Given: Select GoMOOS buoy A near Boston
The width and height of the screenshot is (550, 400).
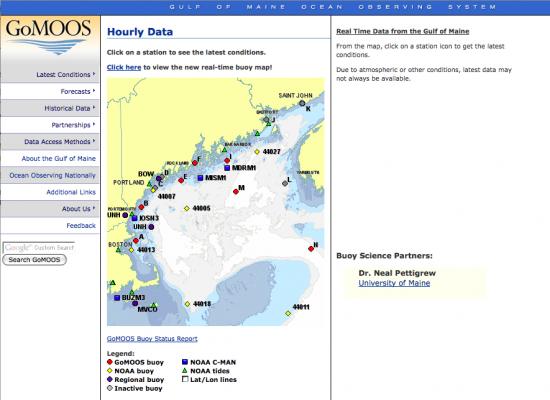Looking at the screenshot, I should (136, 241).
